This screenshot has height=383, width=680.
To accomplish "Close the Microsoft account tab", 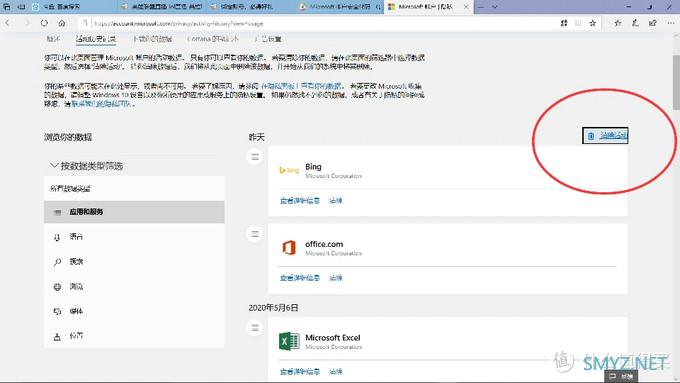I will pyautogui.click(x=466, y=7).
